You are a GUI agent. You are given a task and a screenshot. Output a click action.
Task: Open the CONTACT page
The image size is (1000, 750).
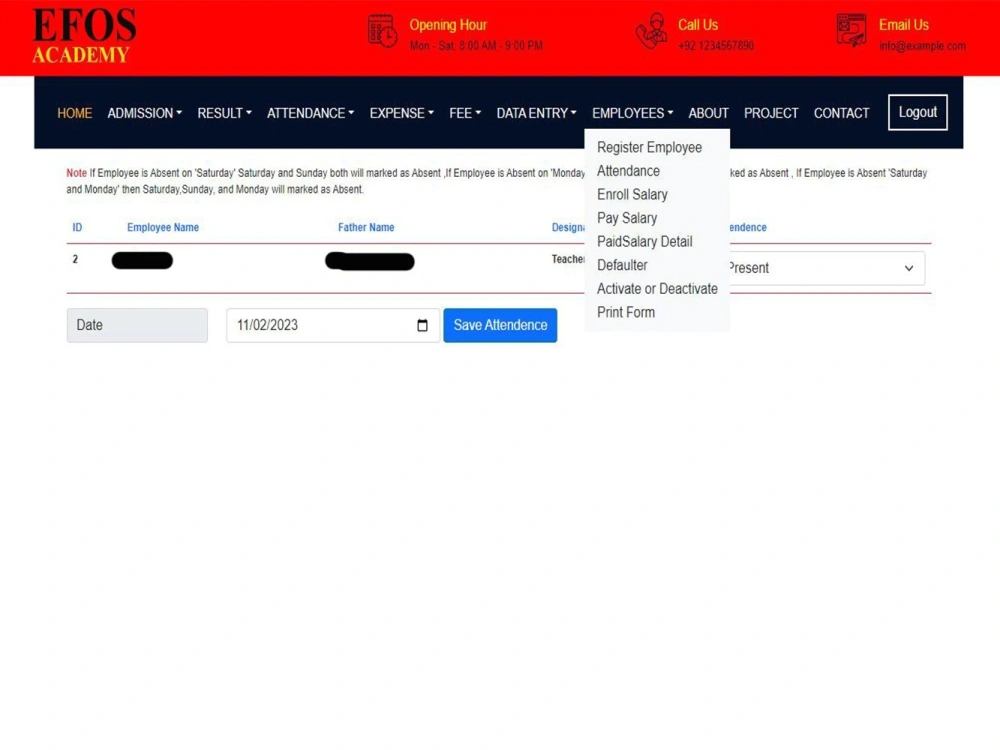[841, 113]
